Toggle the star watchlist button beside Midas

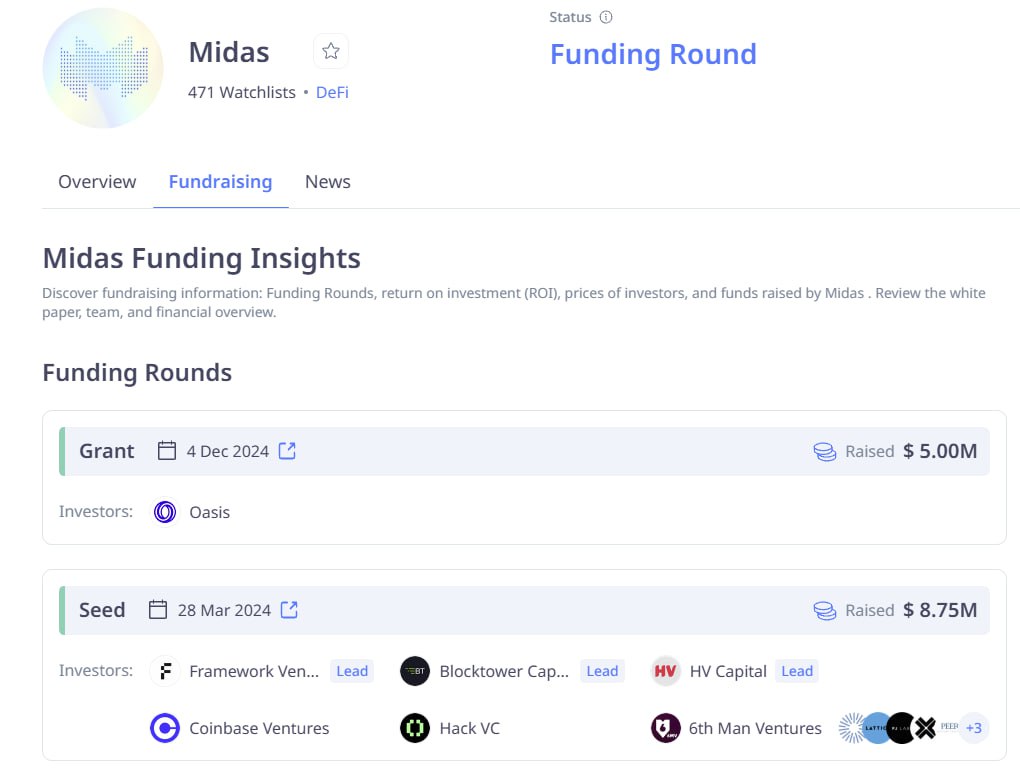[x=330, y=51]
